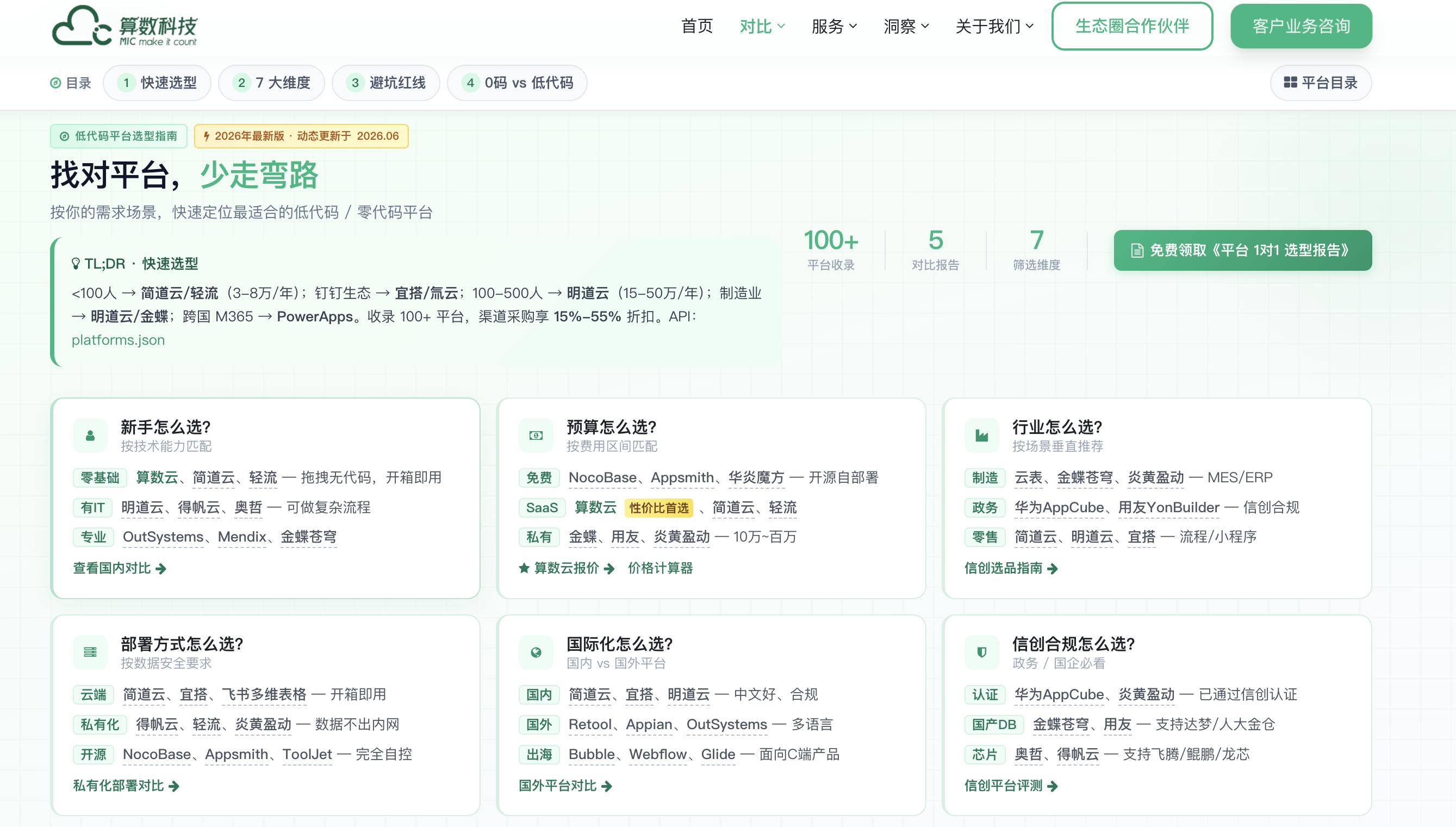Click the SaaS tag label
This screenshot has height=827, width=1456.
point(542,508)
